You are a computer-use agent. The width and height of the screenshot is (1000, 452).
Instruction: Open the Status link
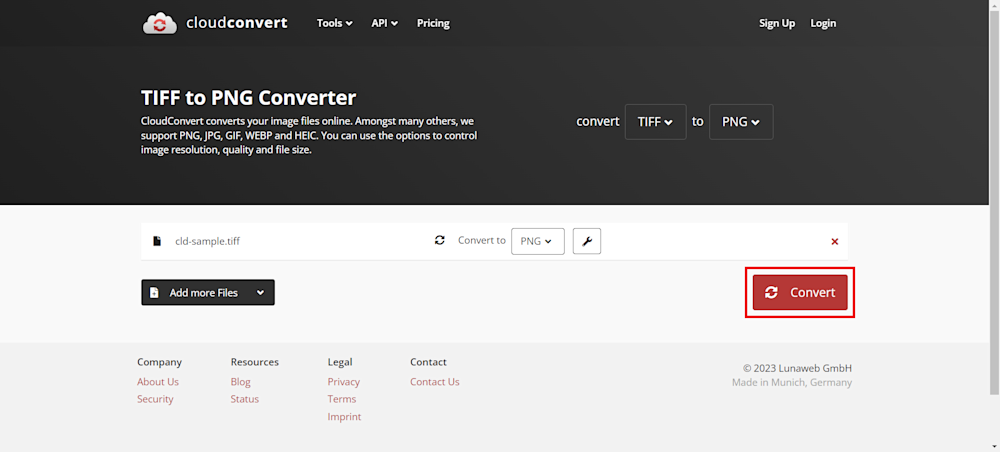(245, 399)
